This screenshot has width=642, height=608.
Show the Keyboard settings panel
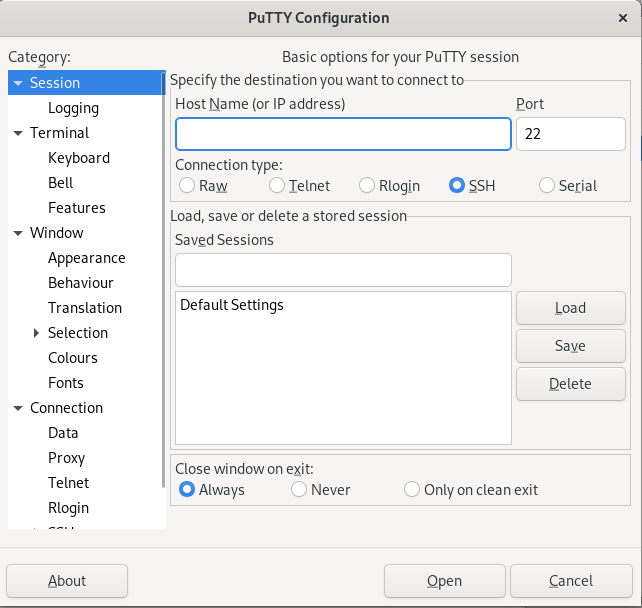79,158
